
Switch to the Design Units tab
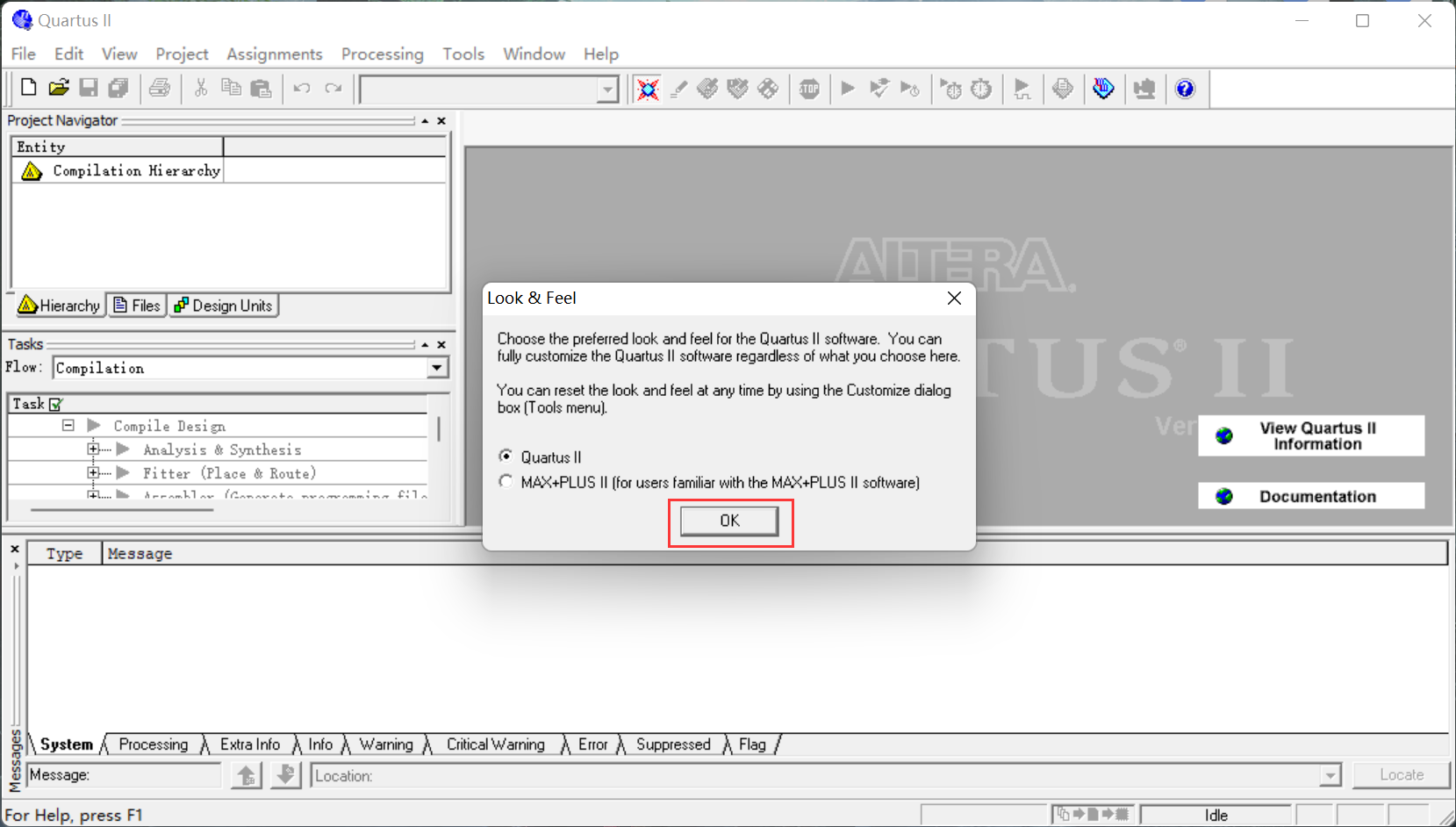[223, 306]
